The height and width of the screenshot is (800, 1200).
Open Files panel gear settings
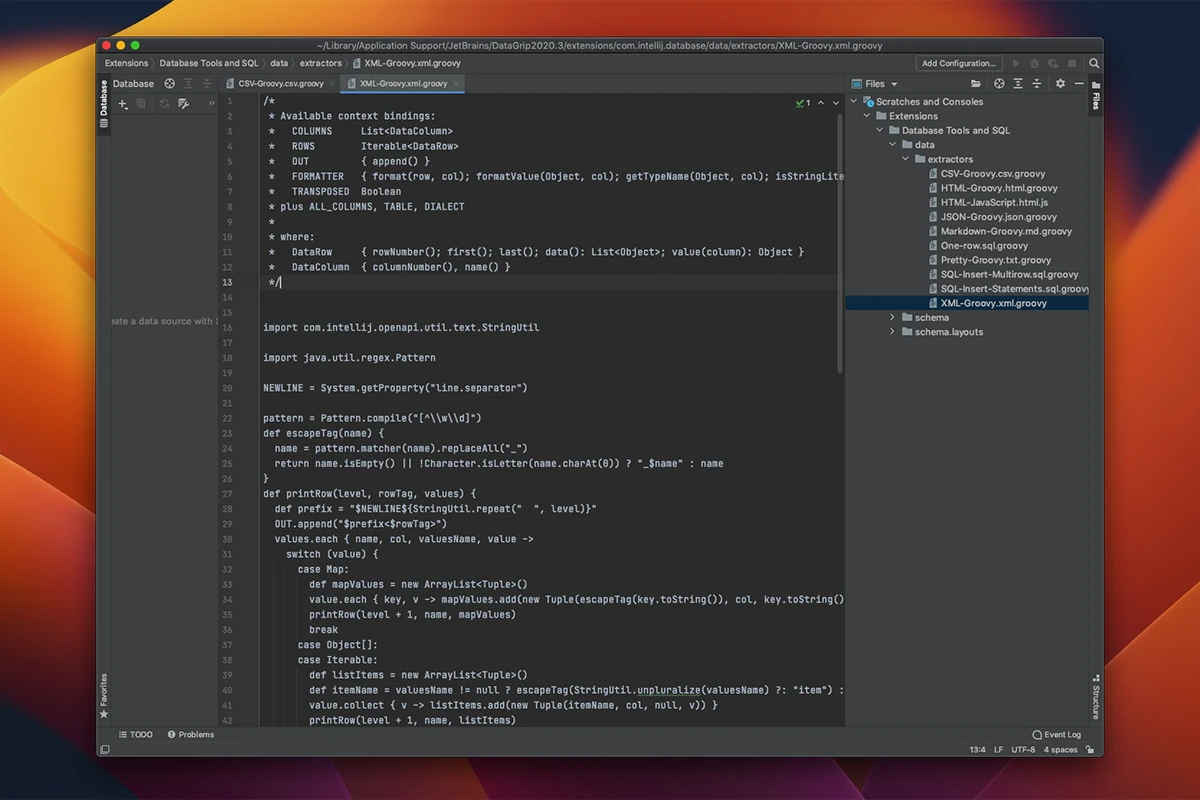tap(1060, 84)
